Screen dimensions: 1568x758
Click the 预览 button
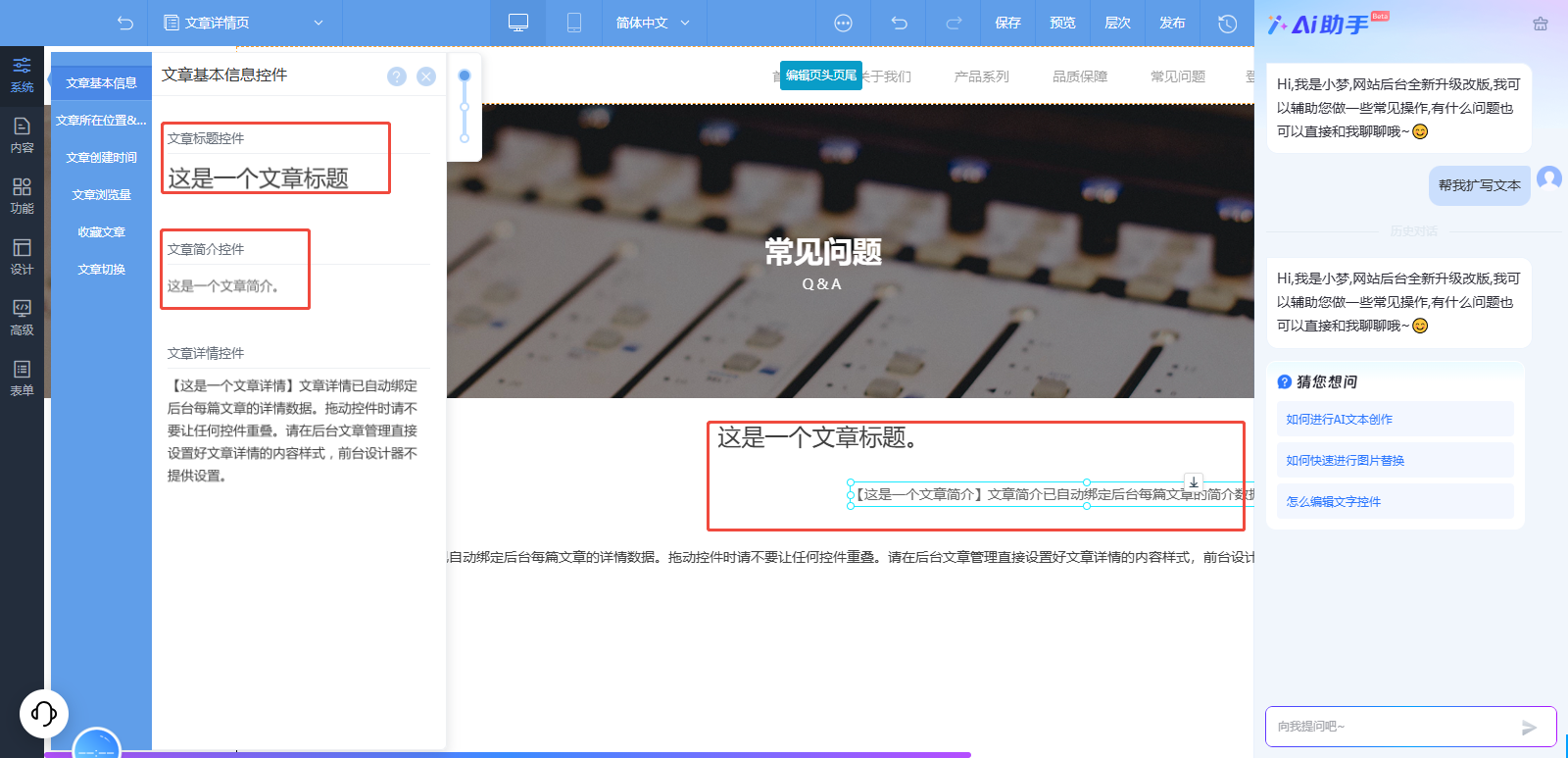[1062, 23]
